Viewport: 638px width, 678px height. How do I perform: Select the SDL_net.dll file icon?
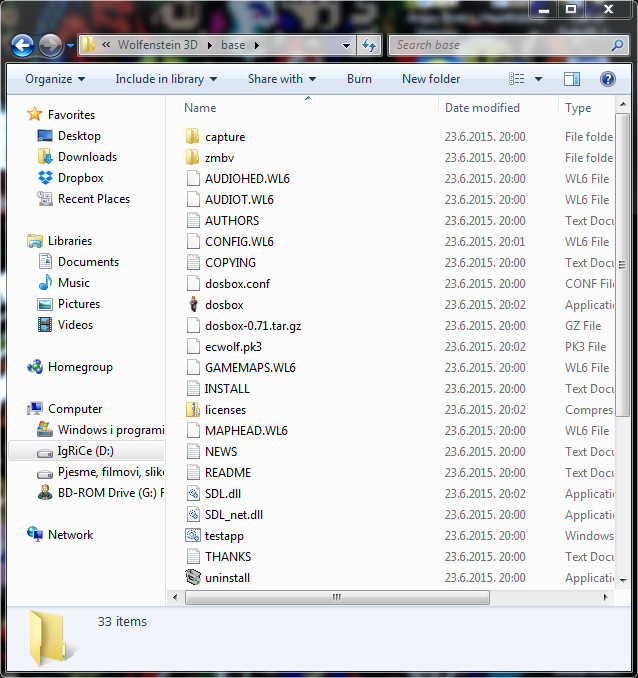pyautogui.click(x=192, y=515)
